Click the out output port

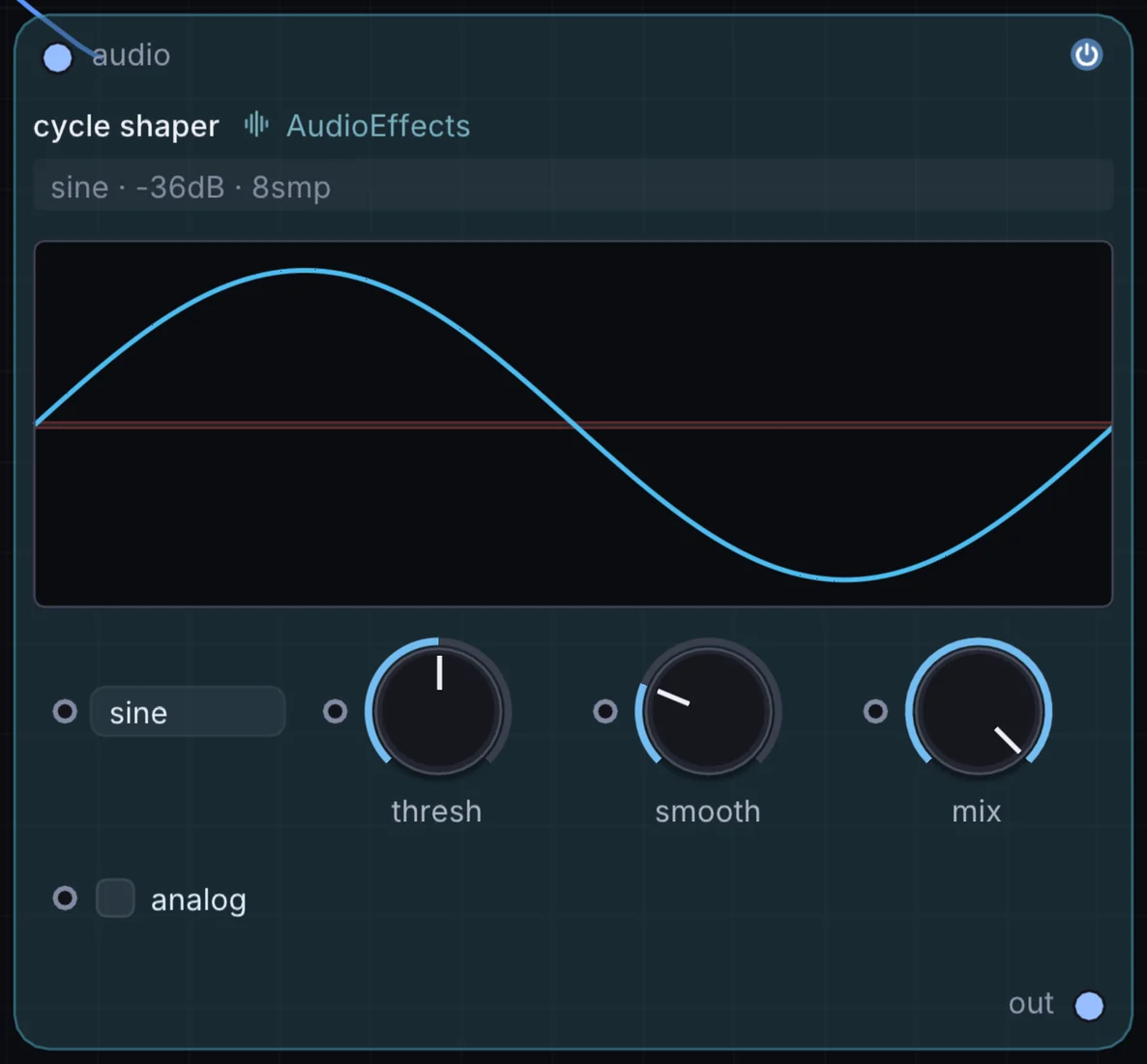[x=1088, y=1005]
